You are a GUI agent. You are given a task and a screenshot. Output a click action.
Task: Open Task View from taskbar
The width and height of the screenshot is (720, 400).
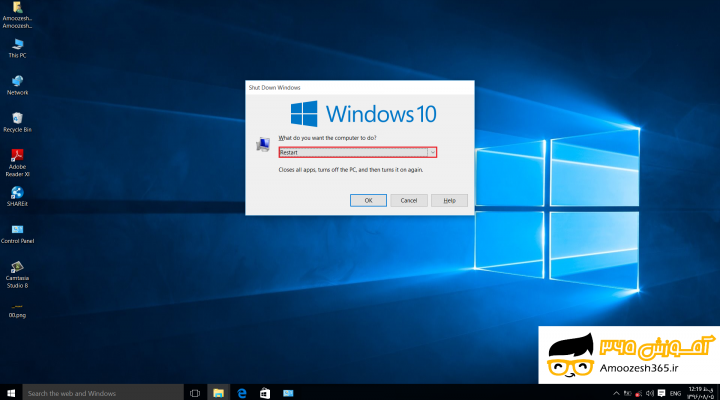coord(195,393)
